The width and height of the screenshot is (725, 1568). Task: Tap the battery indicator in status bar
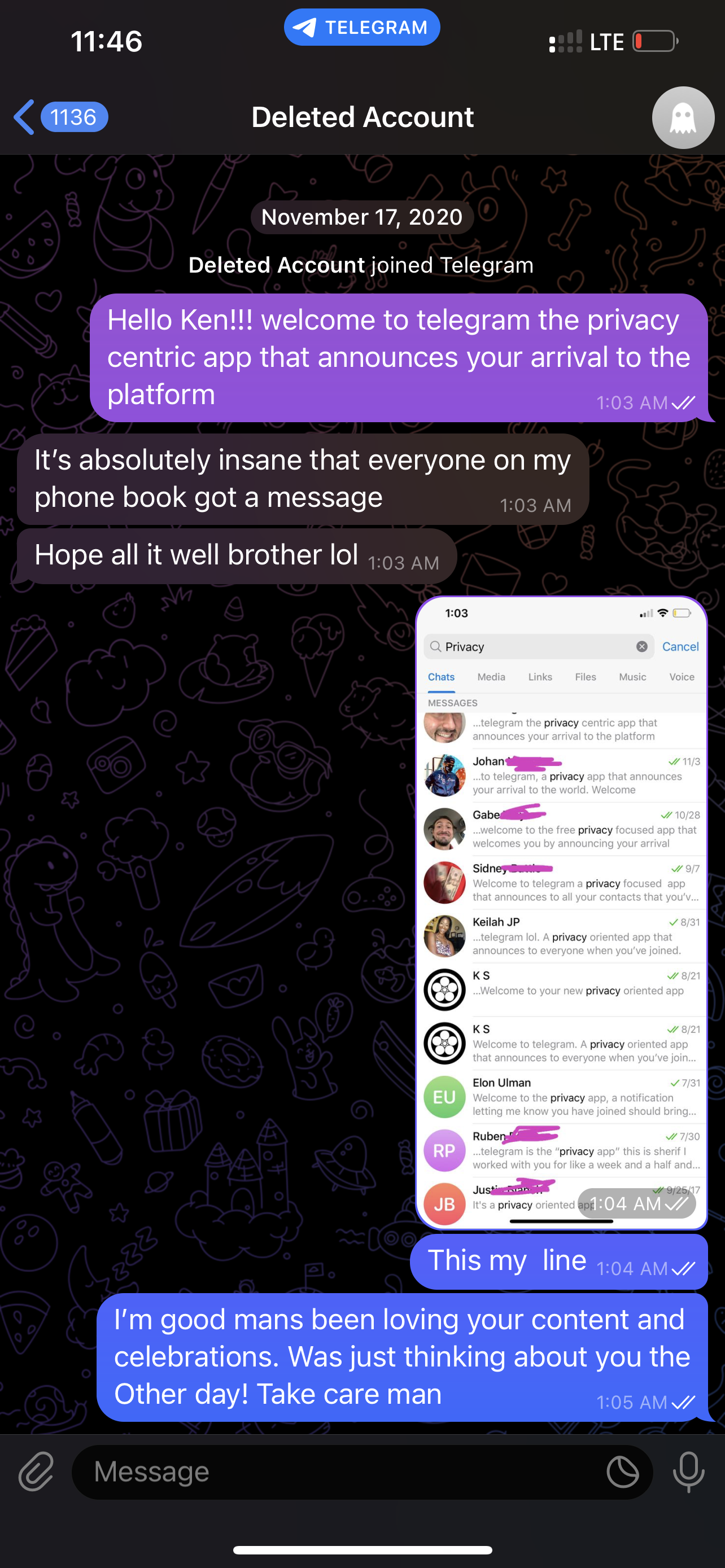[x=656, y=41]
